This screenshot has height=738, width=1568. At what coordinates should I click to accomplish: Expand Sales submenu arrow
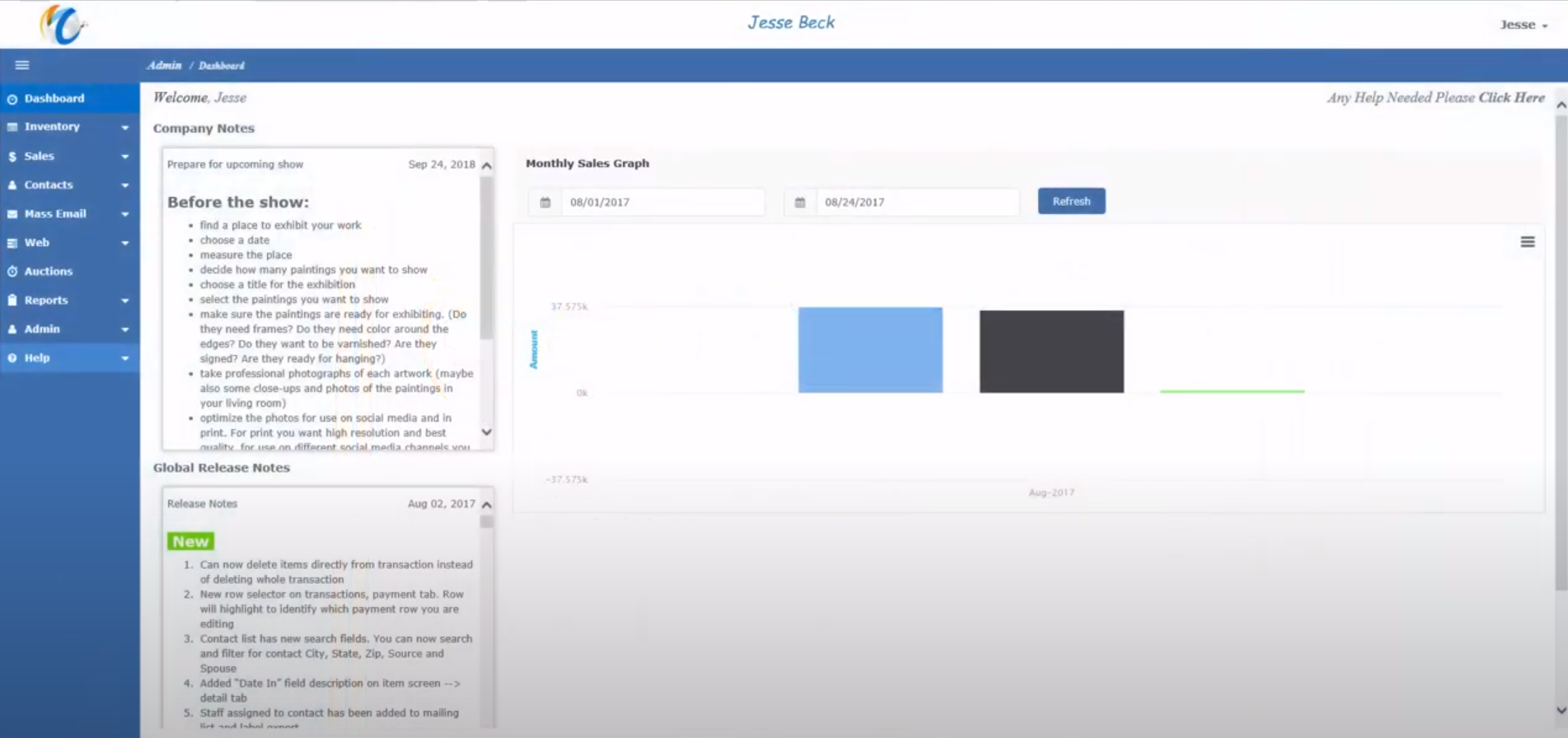pyautogui.click(x=125, y=156)
